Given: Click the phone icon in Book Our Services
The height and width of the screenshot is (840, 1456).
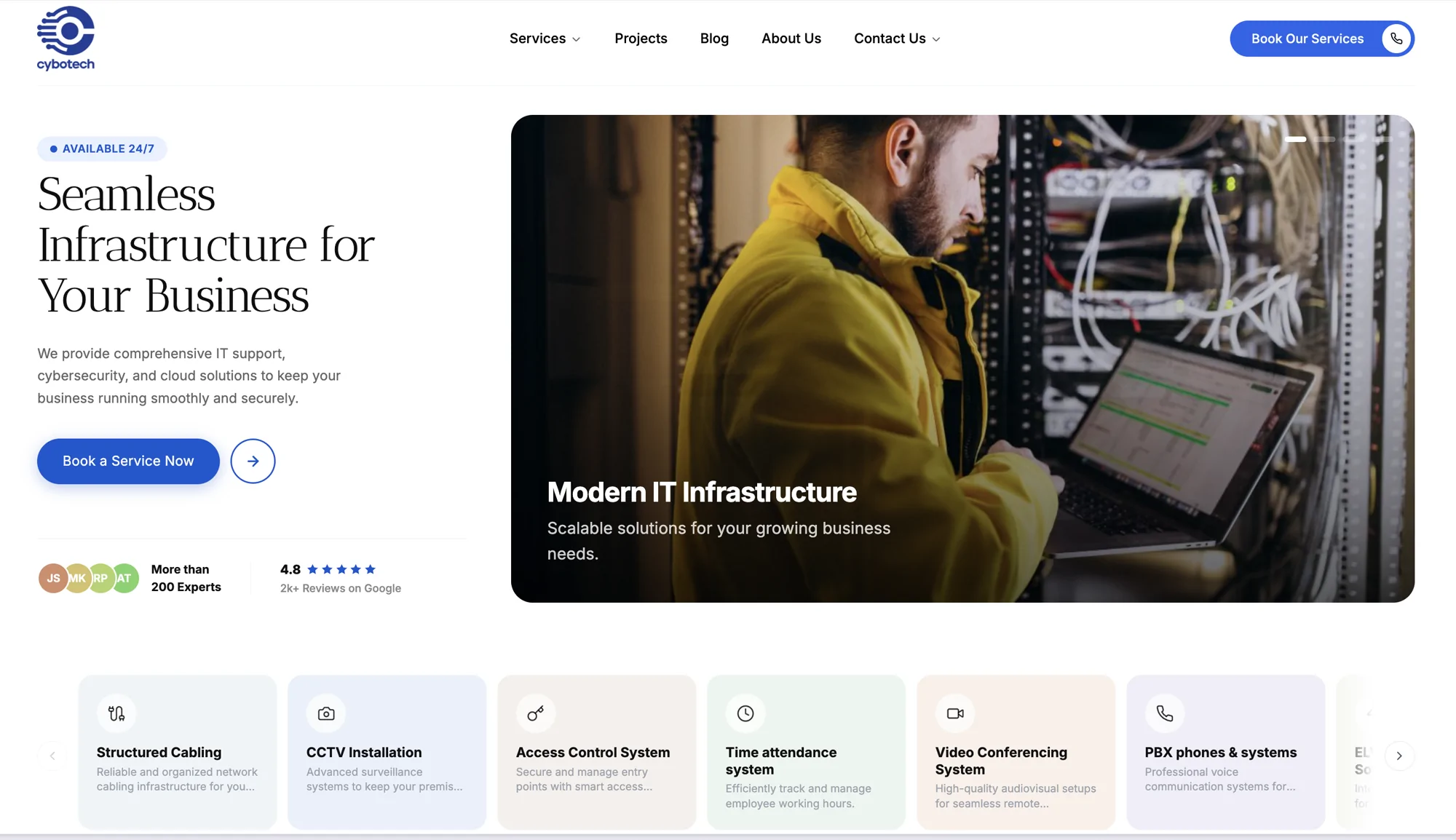Looking at the screenshot, I should coord(1396,39).
